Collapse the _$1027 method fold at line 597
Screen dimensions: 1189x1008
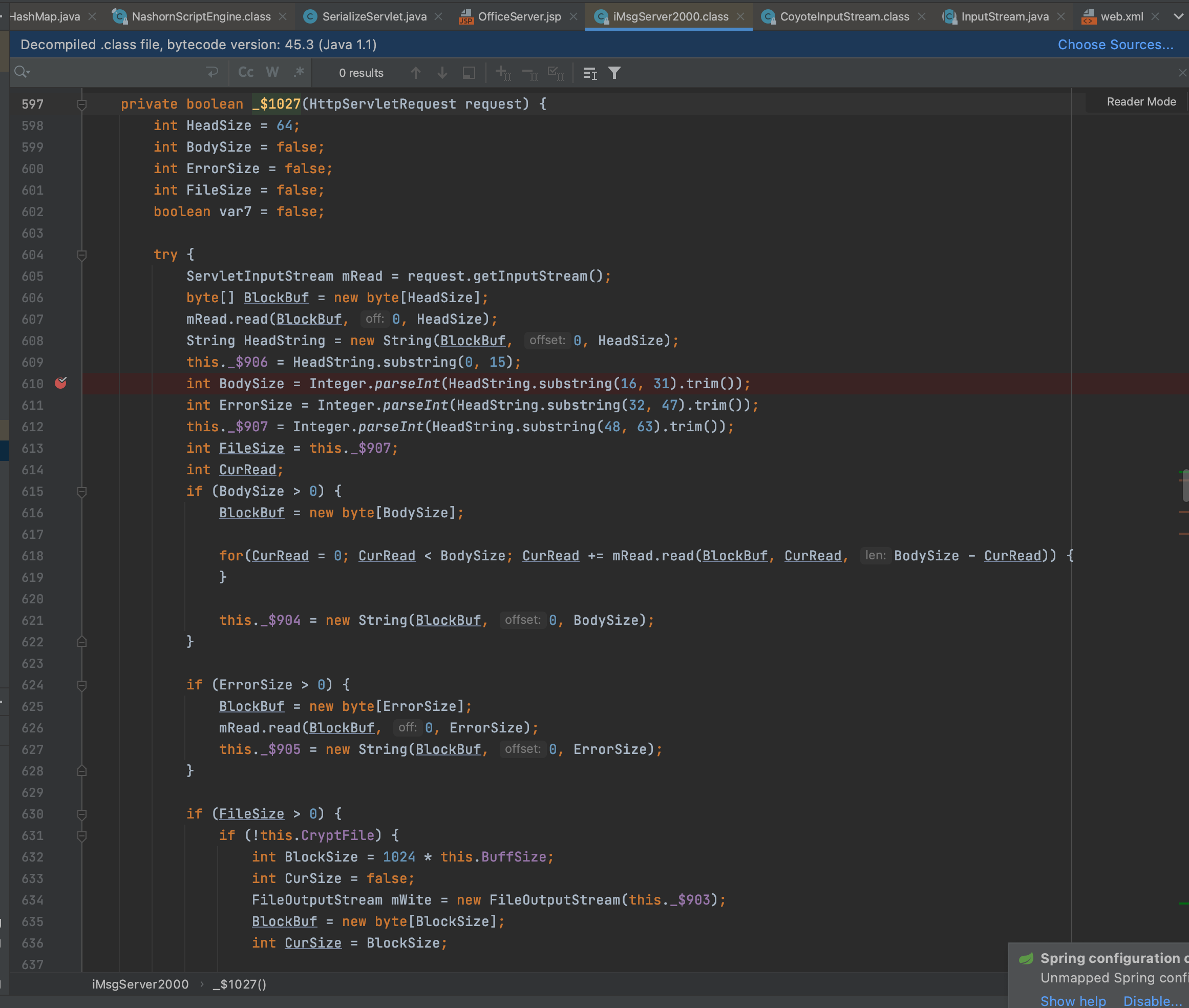click(82, 104)
